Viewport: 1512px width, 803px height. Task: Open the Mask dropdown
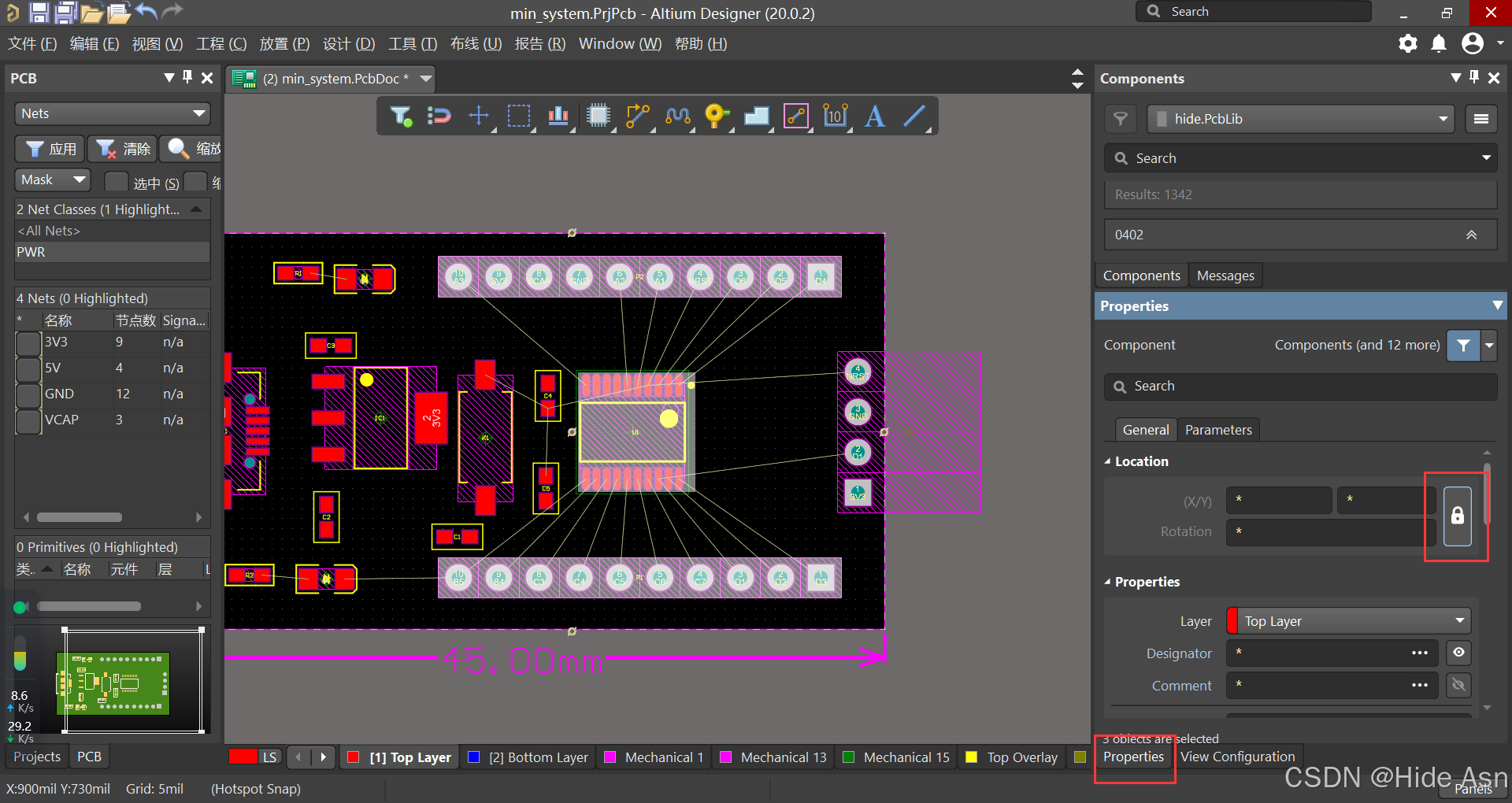(53, 179)
